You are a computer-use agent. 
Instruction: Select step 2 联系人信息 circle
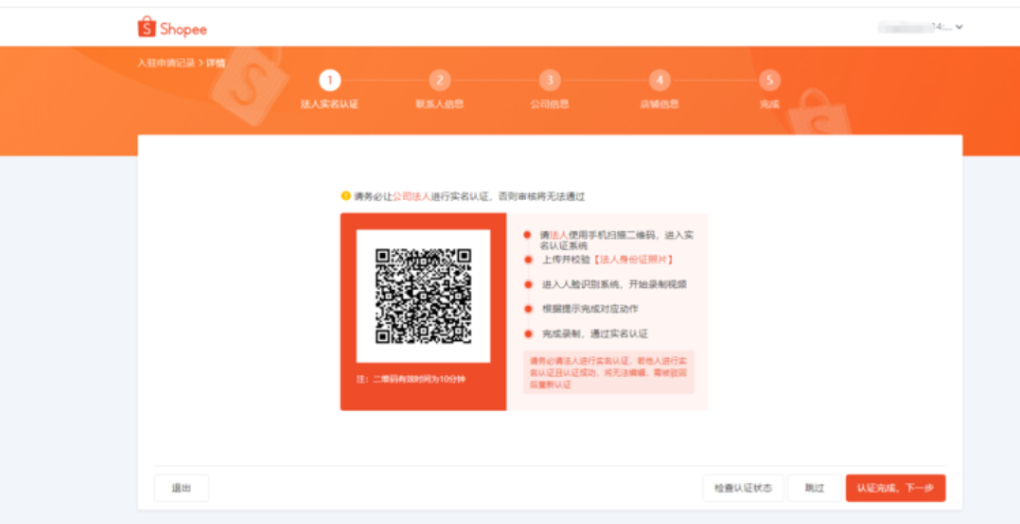click(440, 81)
